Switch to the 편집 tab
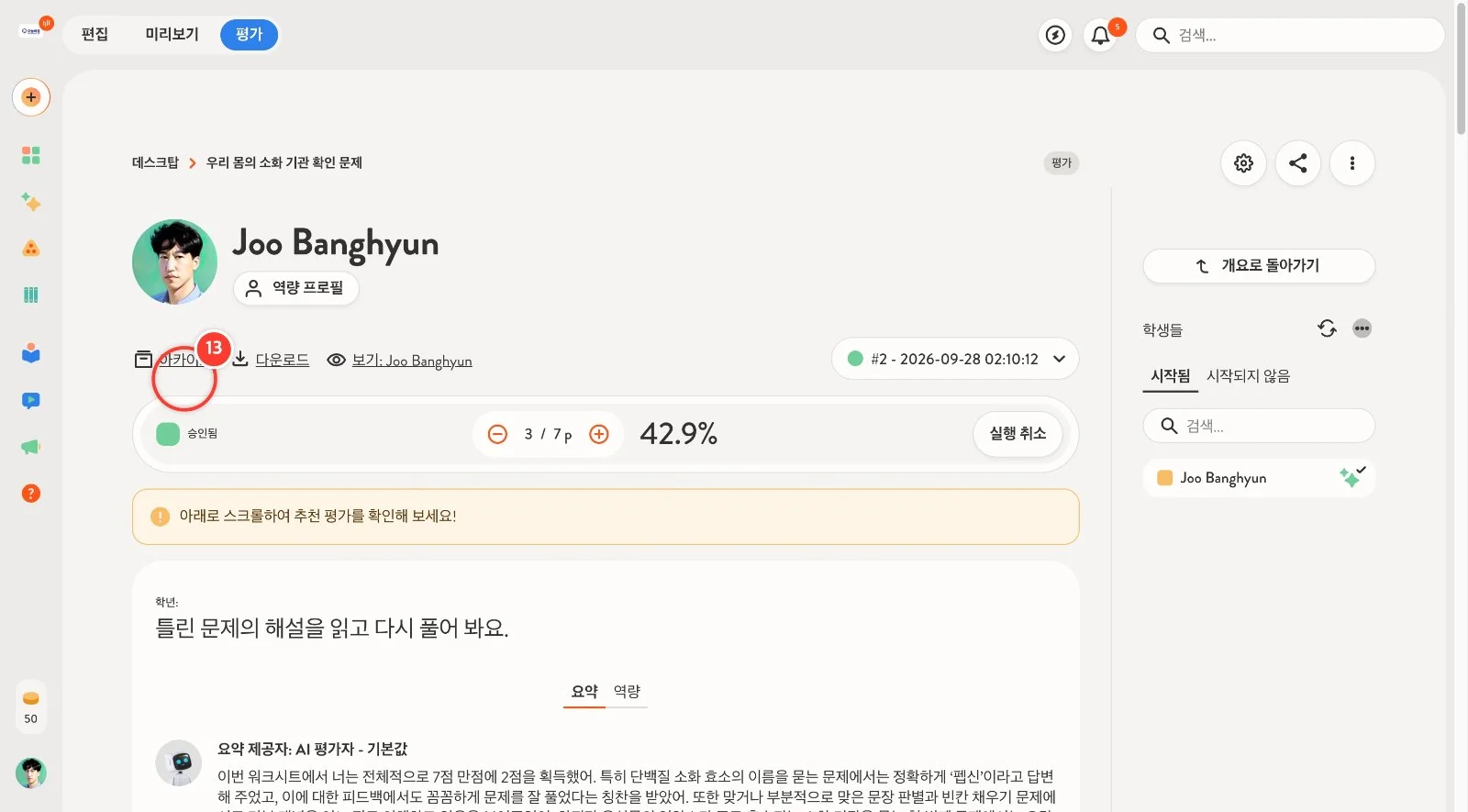 [95, 35]
